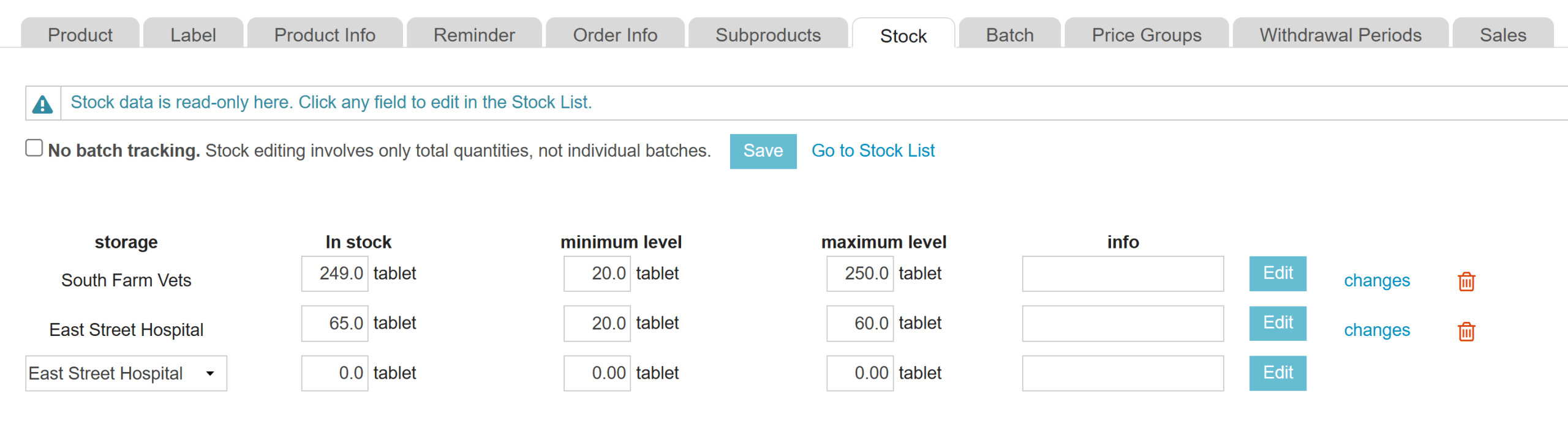Open the Price Groups tab
This screenshot has width=1568, height=421.
tap(1146, 35)
